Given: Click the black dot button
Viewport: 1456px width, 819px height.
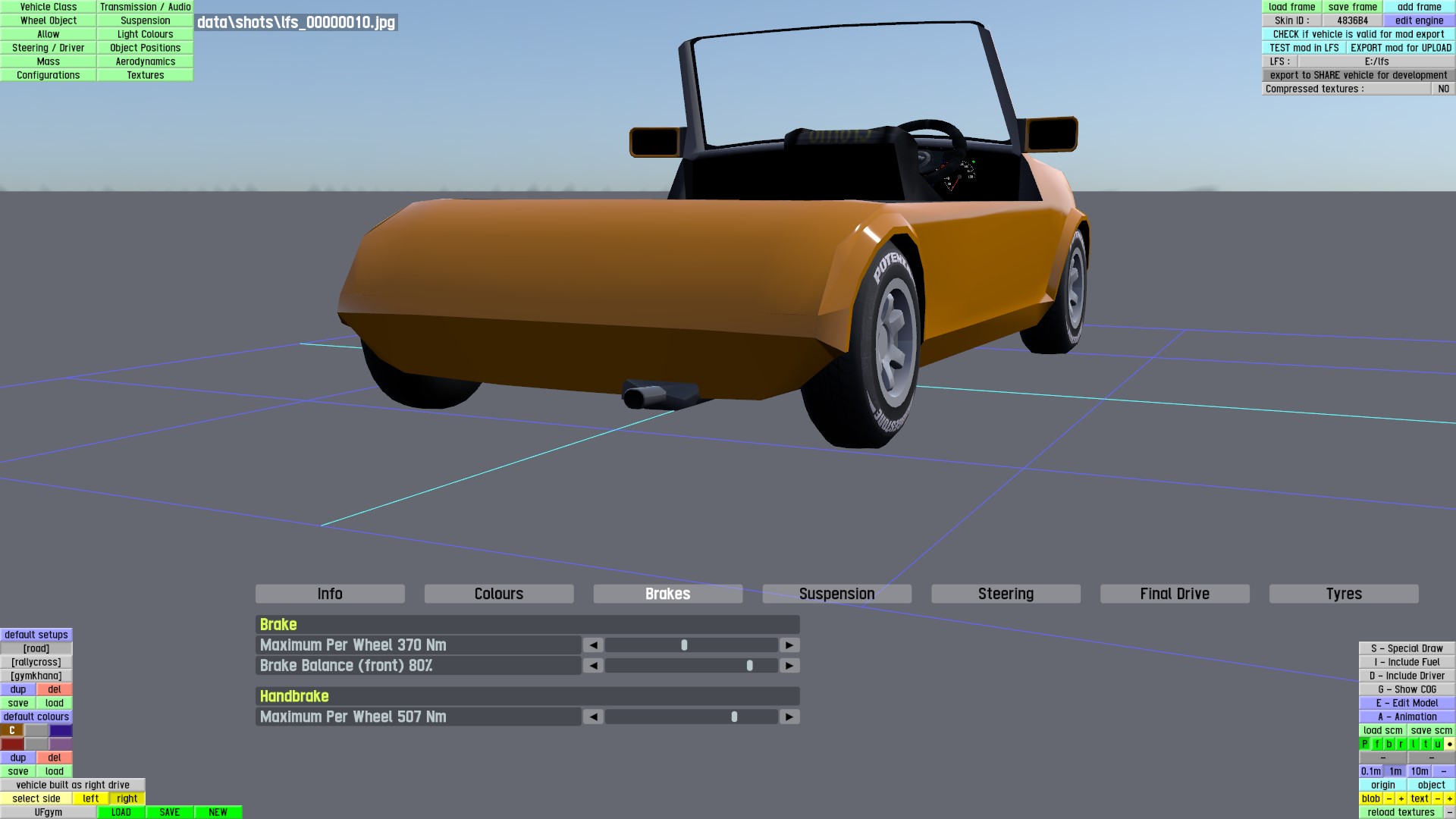Looking at the screenshot, I should coord(1449,744).
